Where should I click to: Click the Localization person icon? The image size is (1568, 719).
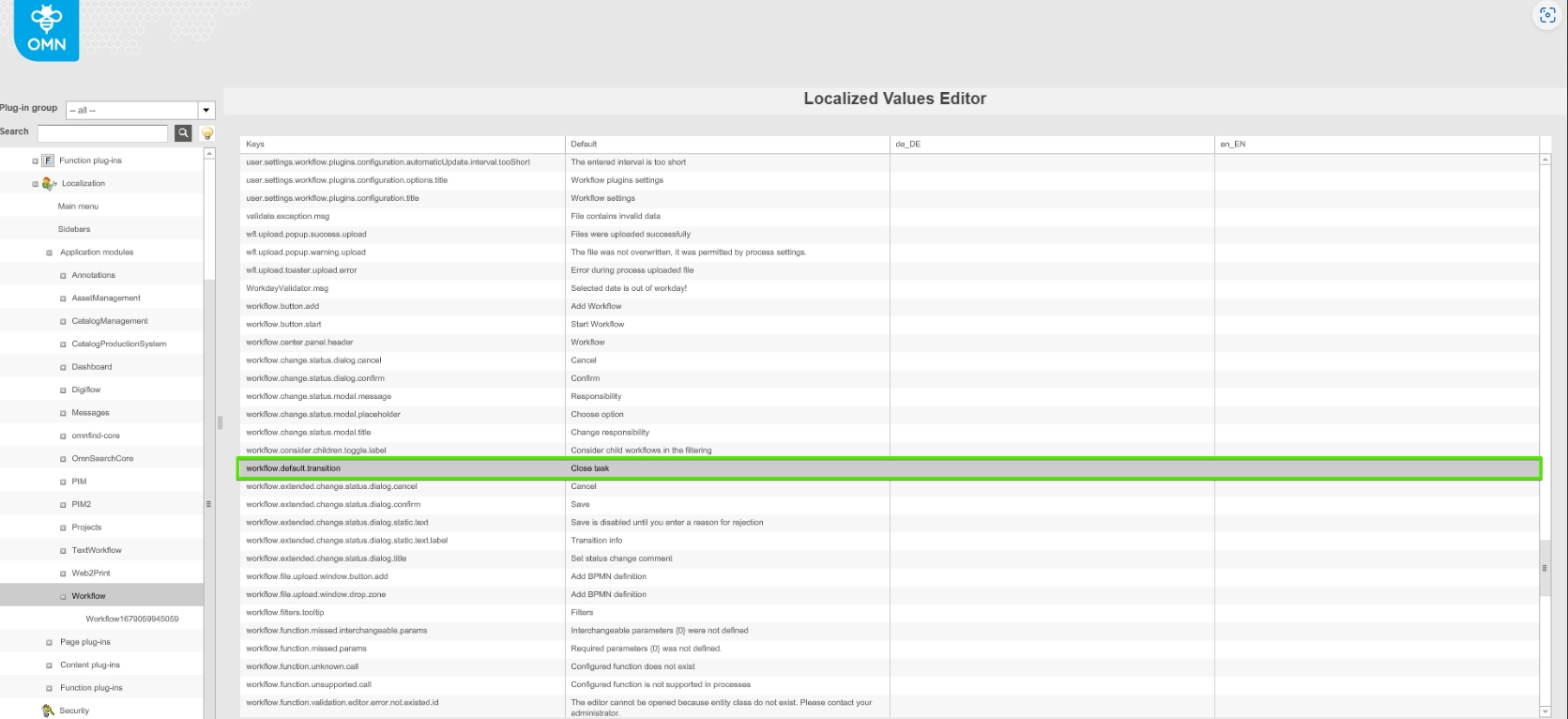pos(49,184)
